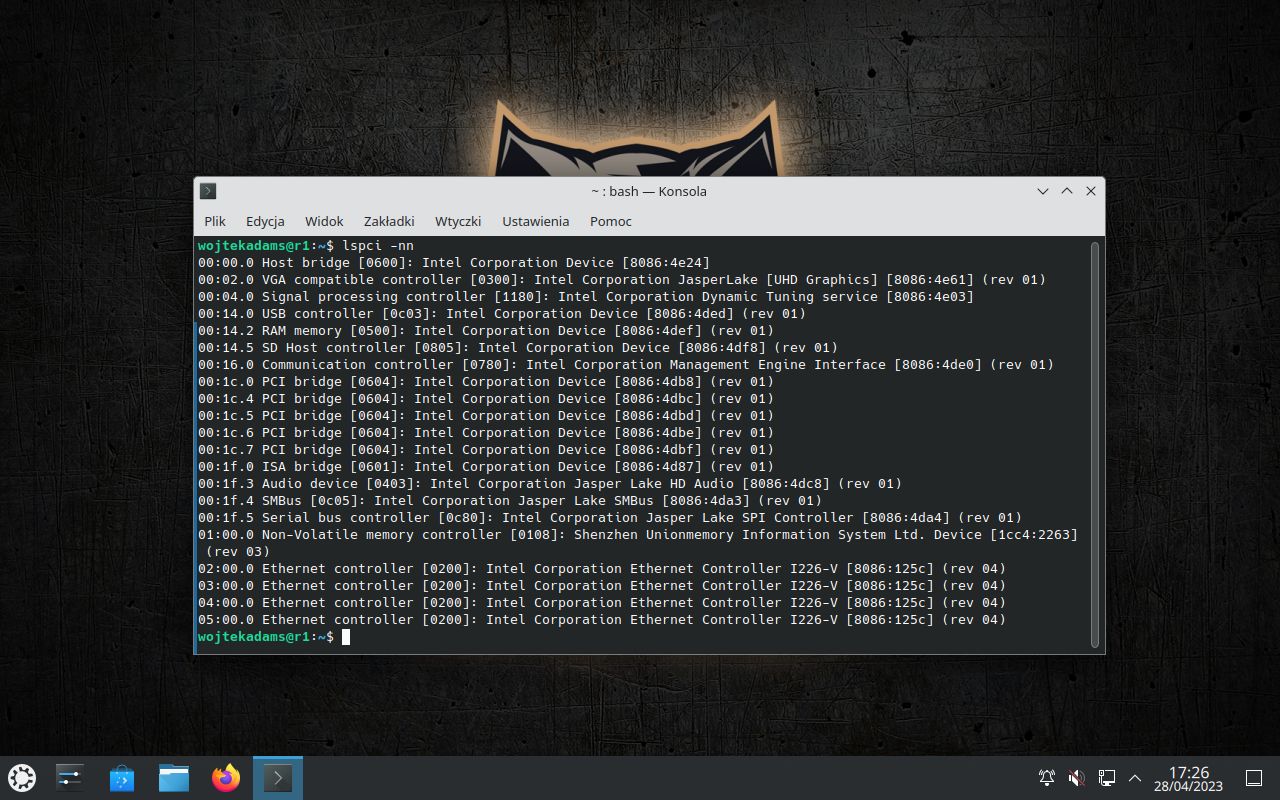The width and height of the screenshot is (1280, 800).
Task: Open the KDE application launcher
Action: click(22, 777)
